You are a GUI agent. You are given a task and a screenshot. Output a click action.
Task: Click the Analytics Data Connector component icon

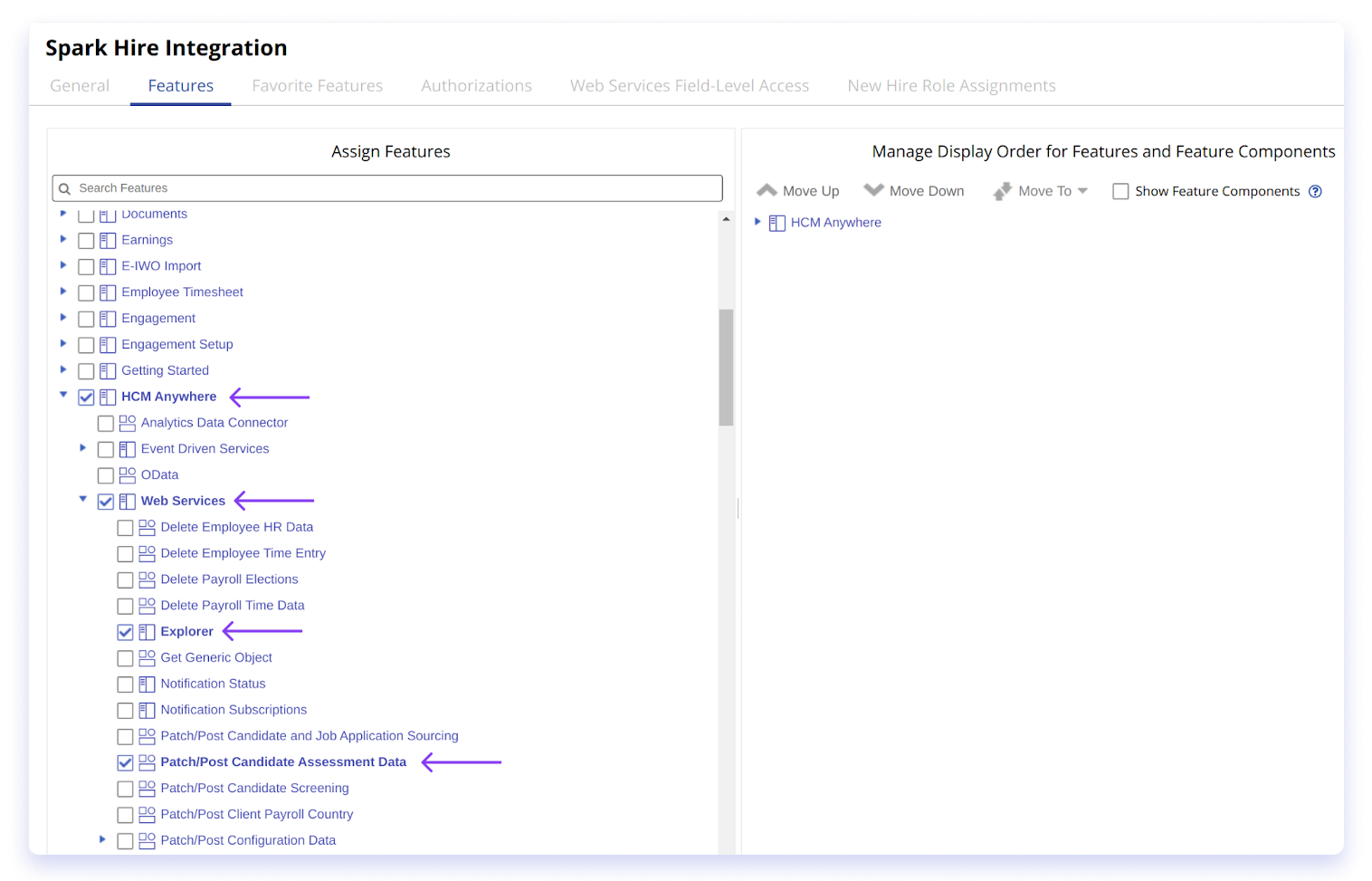point(128,423)
